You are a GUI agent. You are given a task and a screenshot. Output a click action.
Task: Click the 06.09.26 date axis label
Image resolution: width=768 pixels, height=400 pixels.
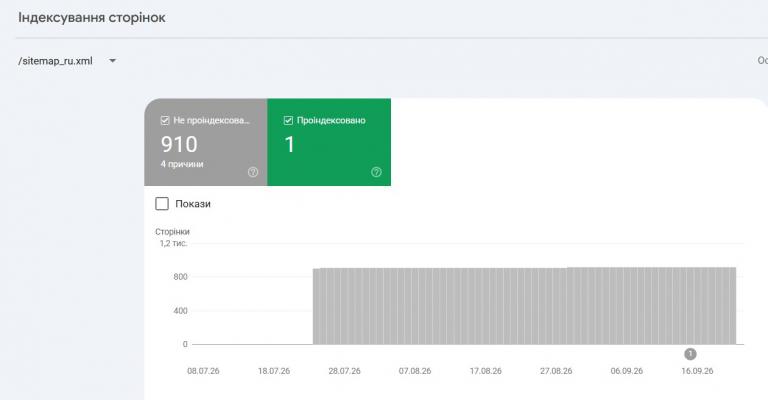tap(626, 371)
